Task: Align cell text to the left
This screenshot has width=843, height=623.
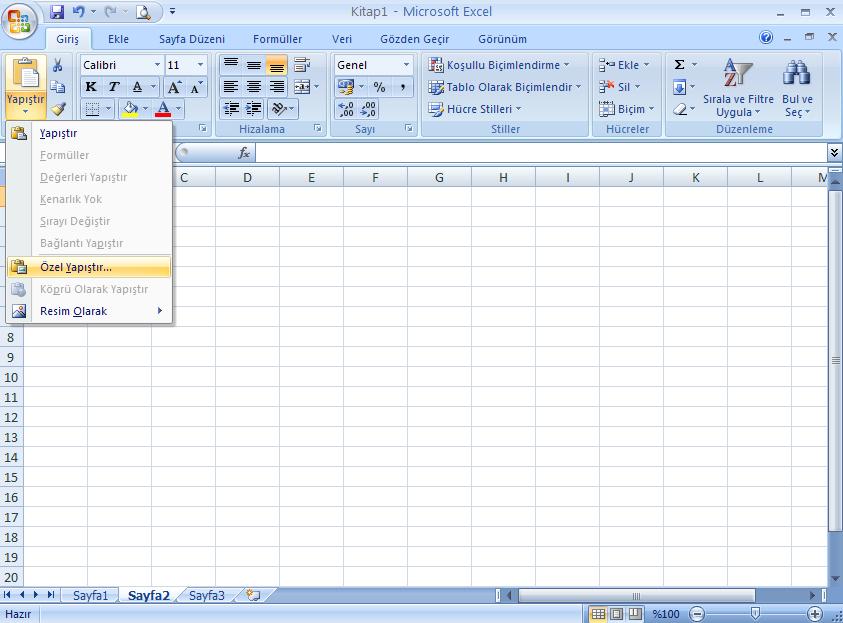Action: pyautogui.click(x=231, y=87)
